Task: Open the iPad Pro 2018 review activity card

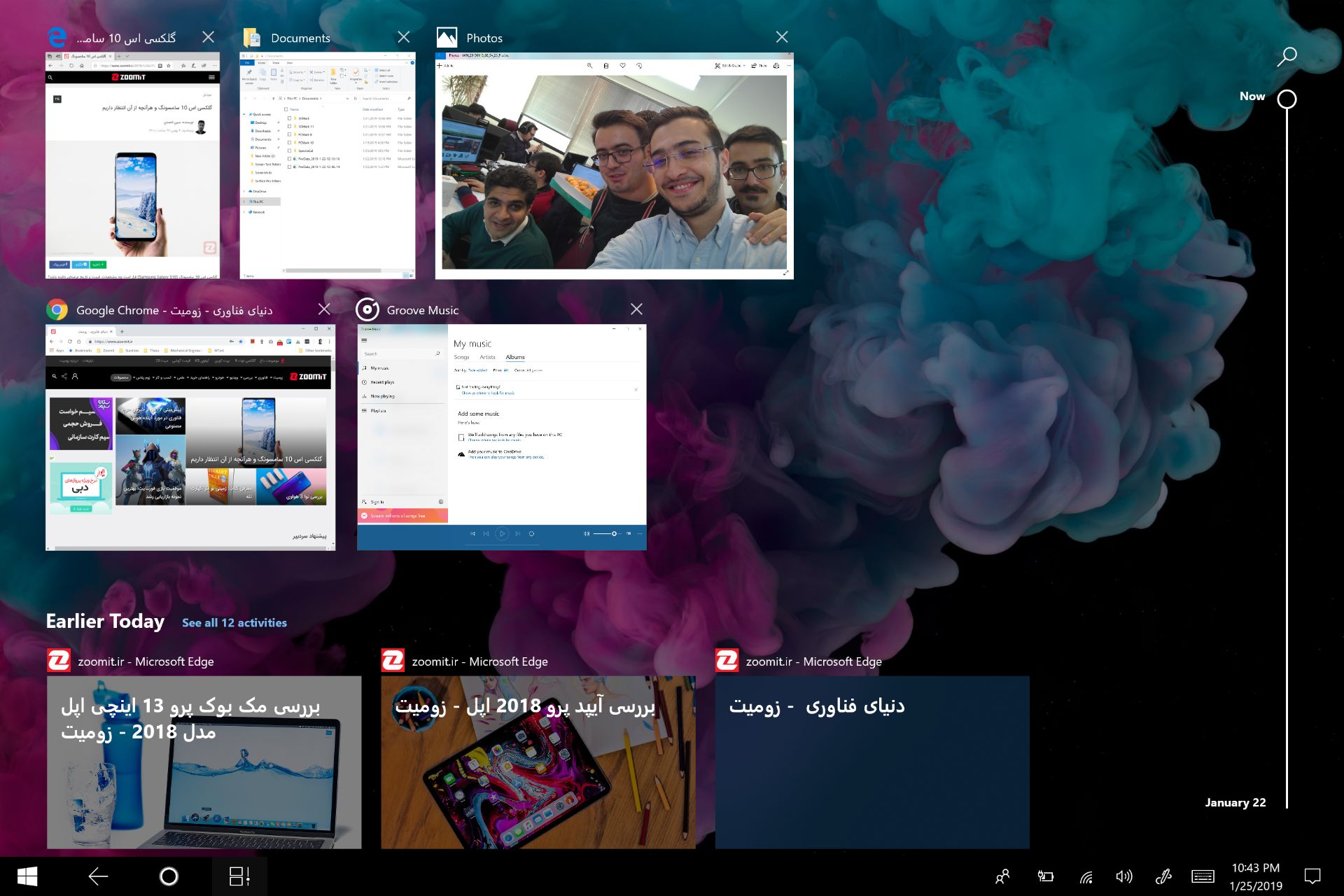Action: 538,762
